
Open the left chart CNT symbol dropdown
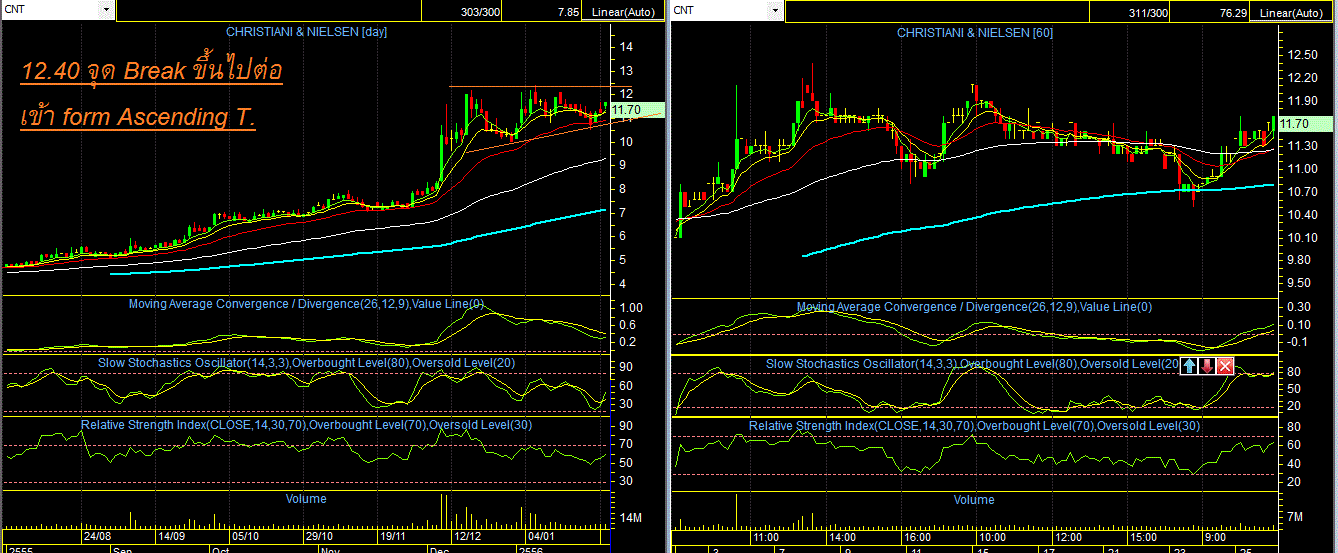106,10
